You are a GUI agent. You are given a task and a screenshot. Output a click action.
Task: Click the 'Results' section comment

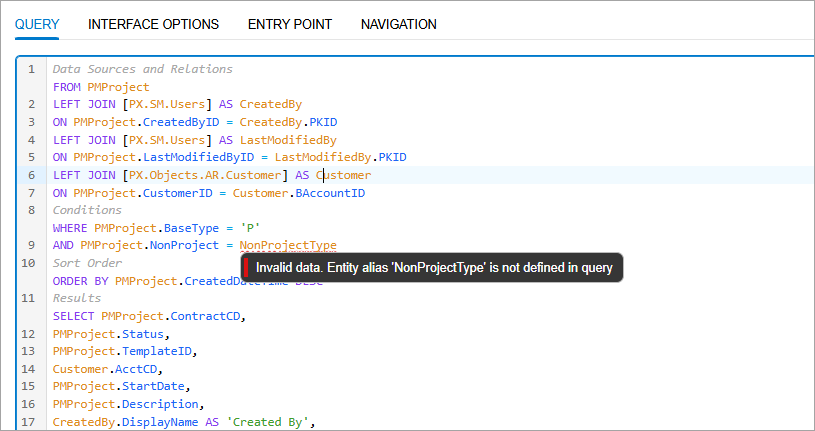tap(77, 298)
